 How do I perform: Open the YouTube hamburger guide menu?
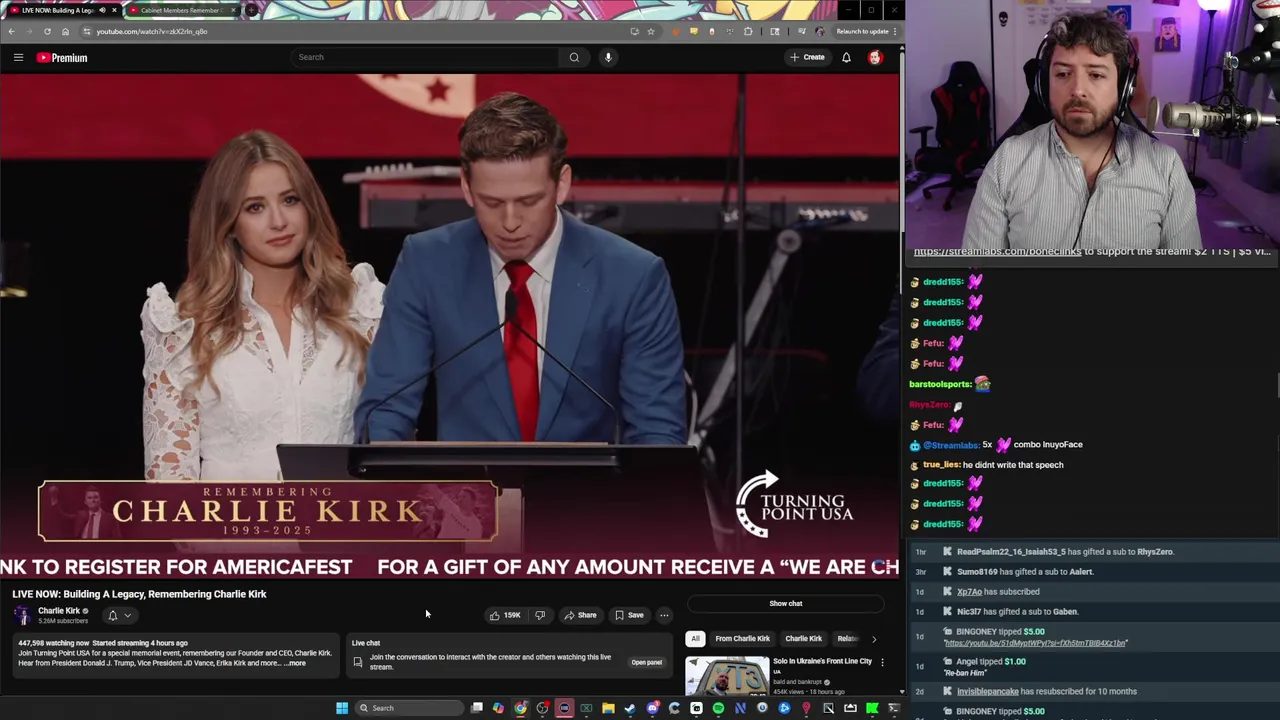pyautogui.click(x=18, y=58)
